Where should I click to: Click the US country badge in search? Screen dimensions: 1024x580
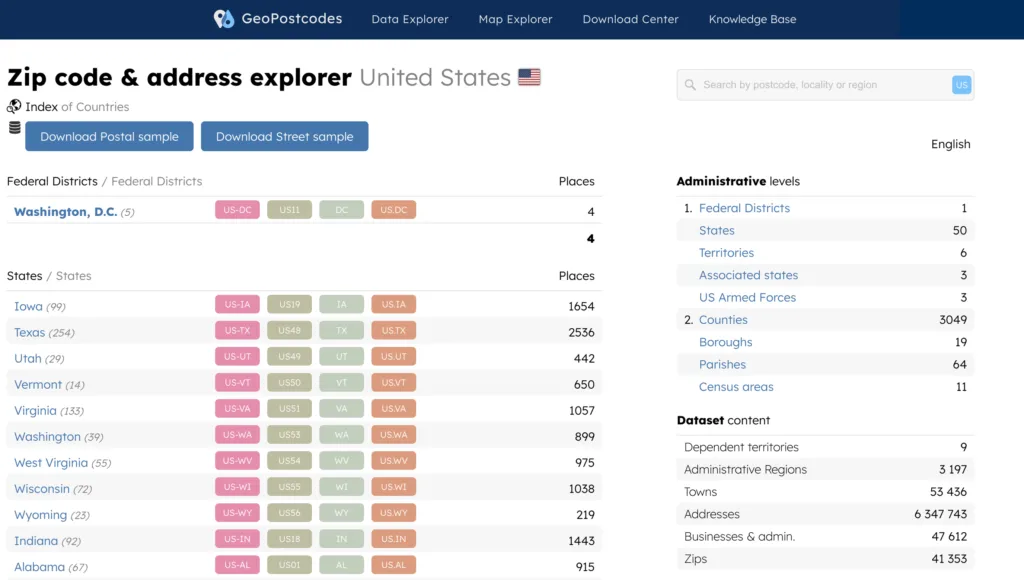pyautogui.click(x=961, y=85)
